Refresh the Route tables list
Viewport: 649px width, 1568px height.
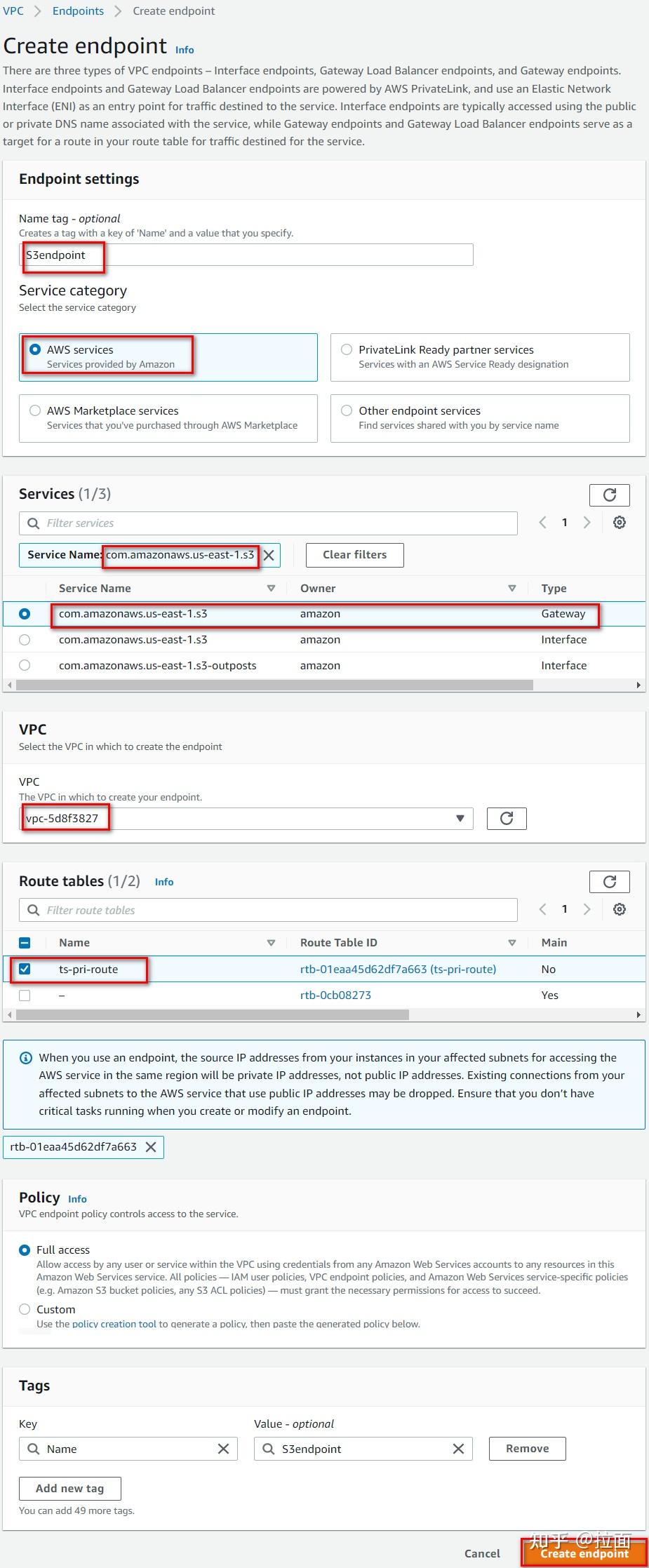[608, 881]
